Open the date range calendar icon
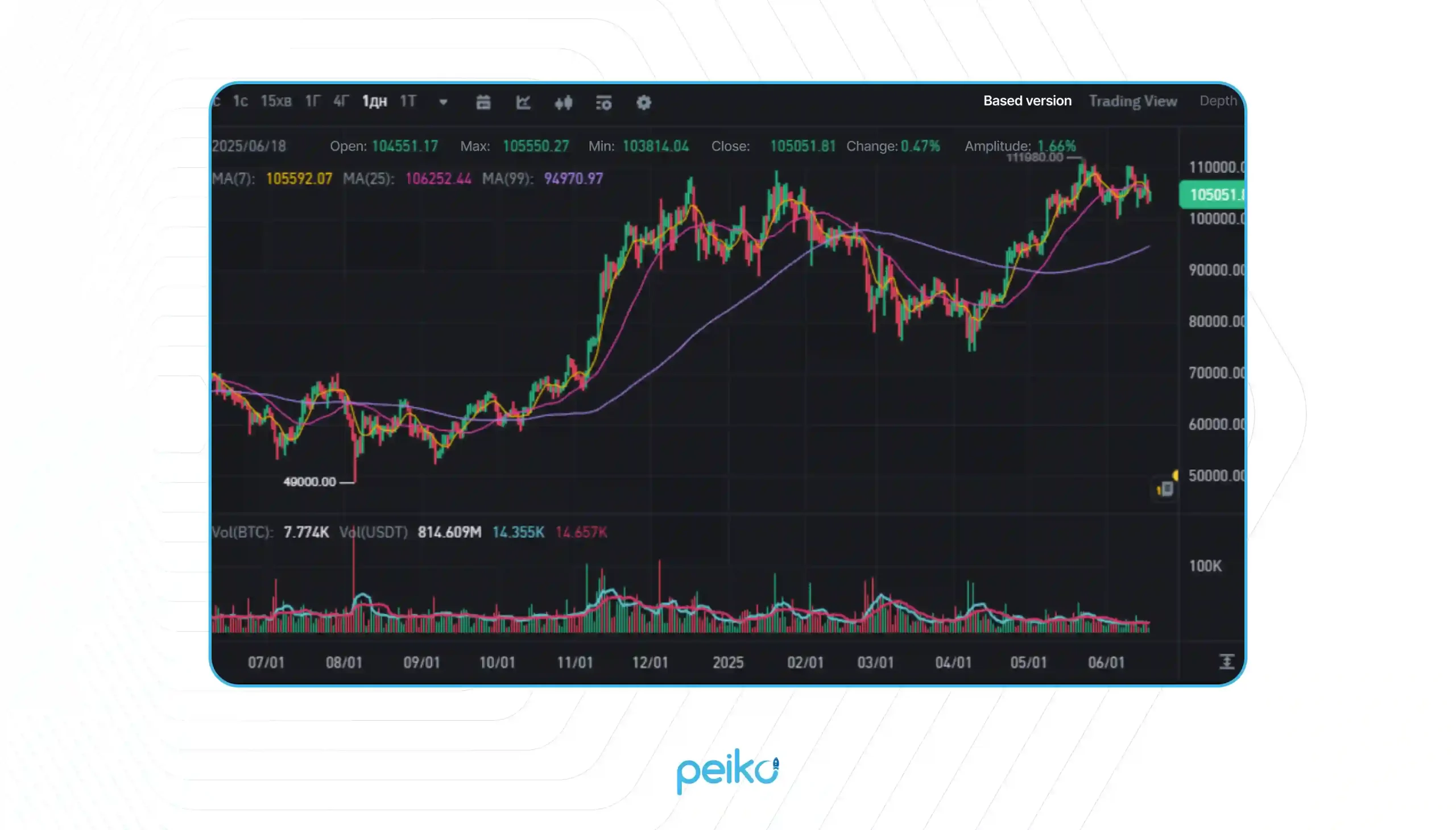Viewport: 1456px width, 830px height. click(483, 103)
